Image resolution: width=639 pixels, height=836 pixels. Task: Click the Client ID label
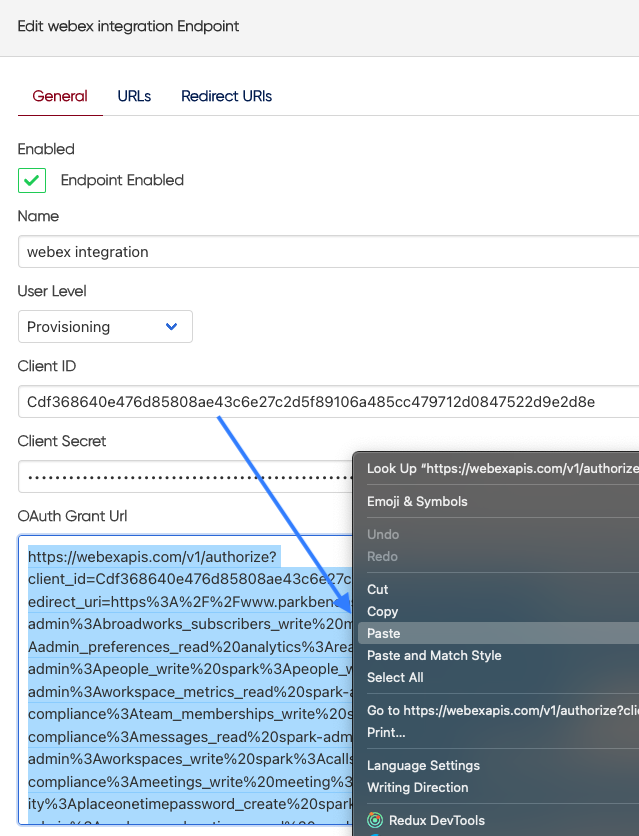(x=47, y=366)
